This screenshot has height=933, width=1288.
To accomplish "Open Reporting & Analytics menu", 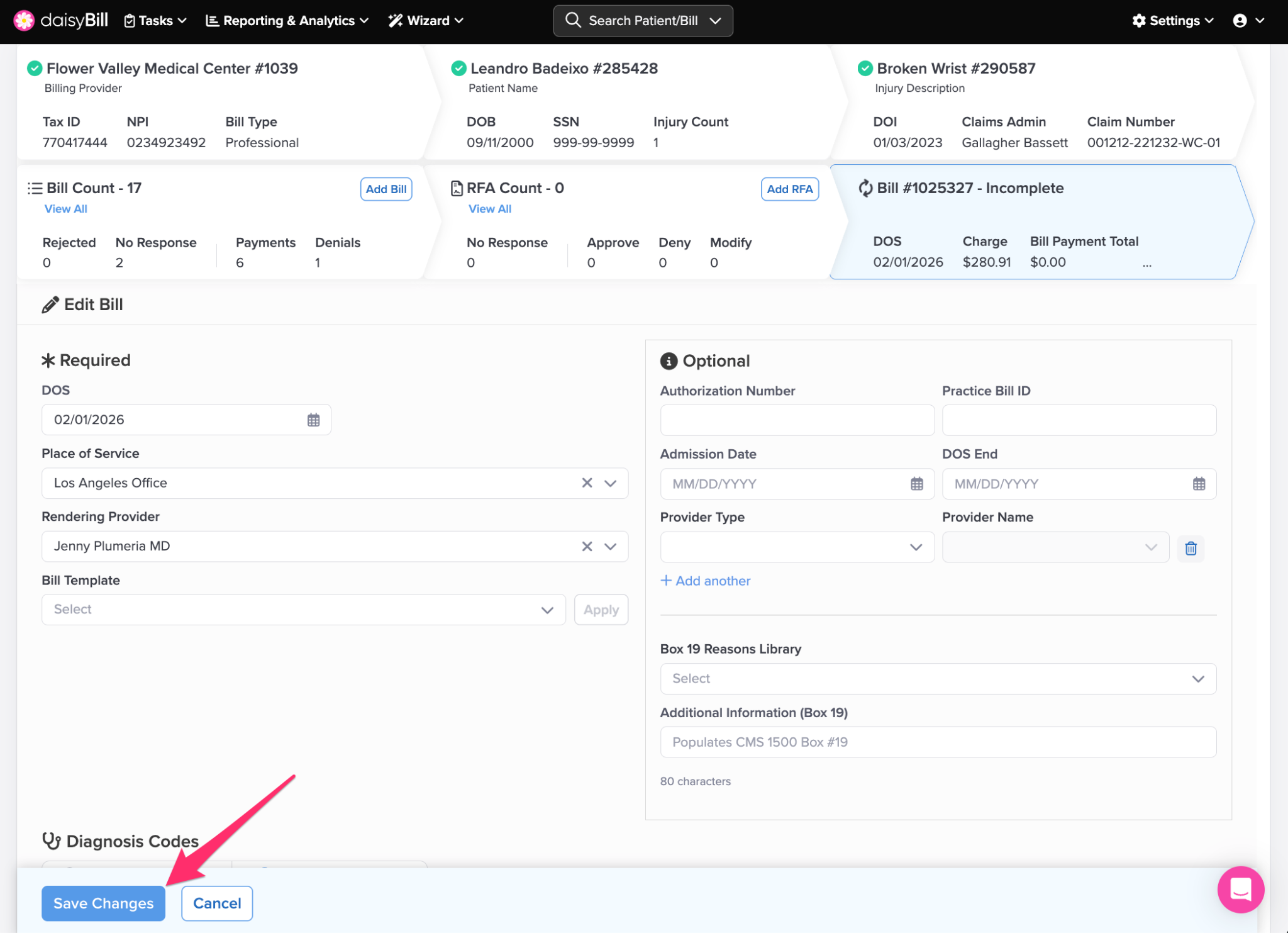I will [x=287, y=21].
